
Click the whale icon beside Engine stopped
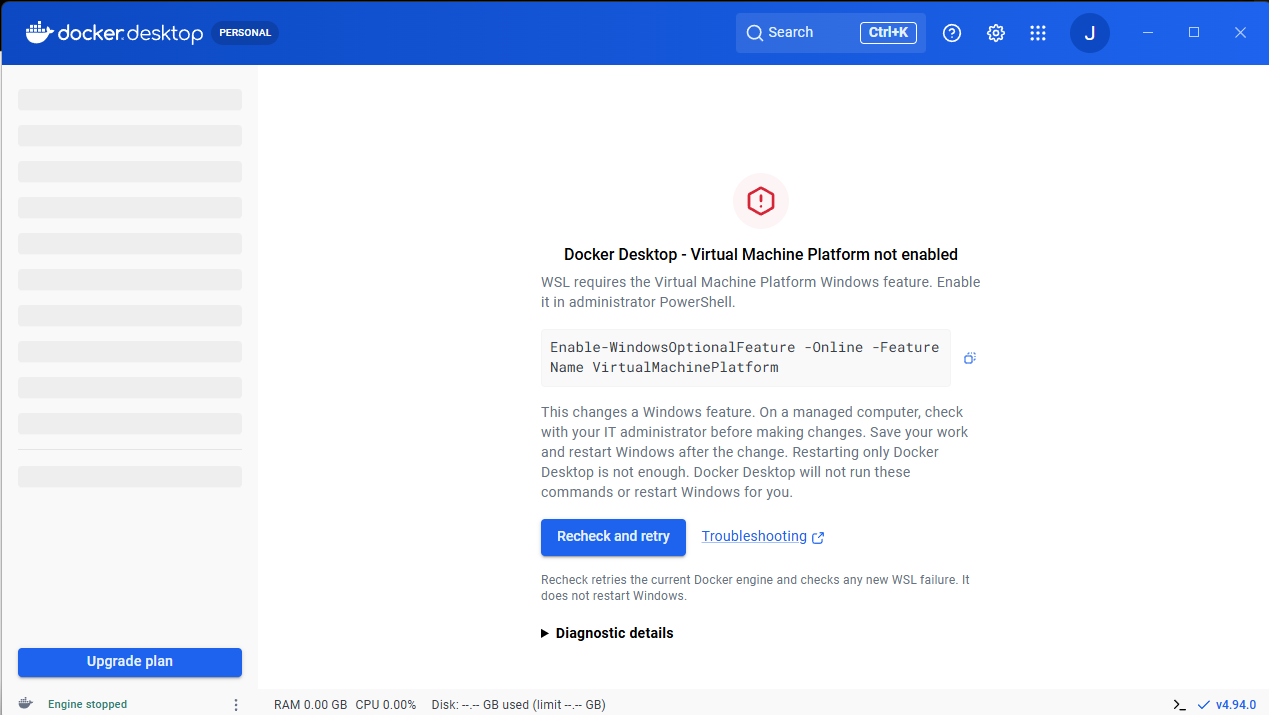tap(25, 704)
